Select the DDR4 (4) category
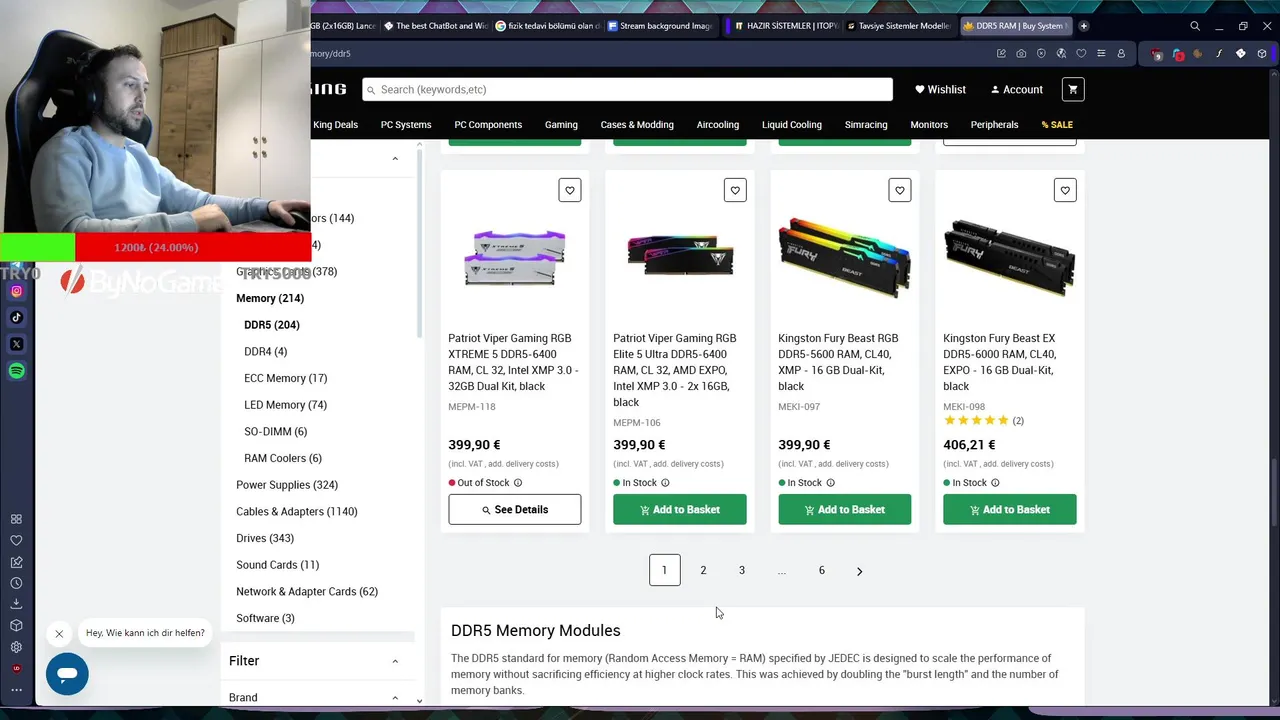The image size is (1280, 720). click(266, 352)
